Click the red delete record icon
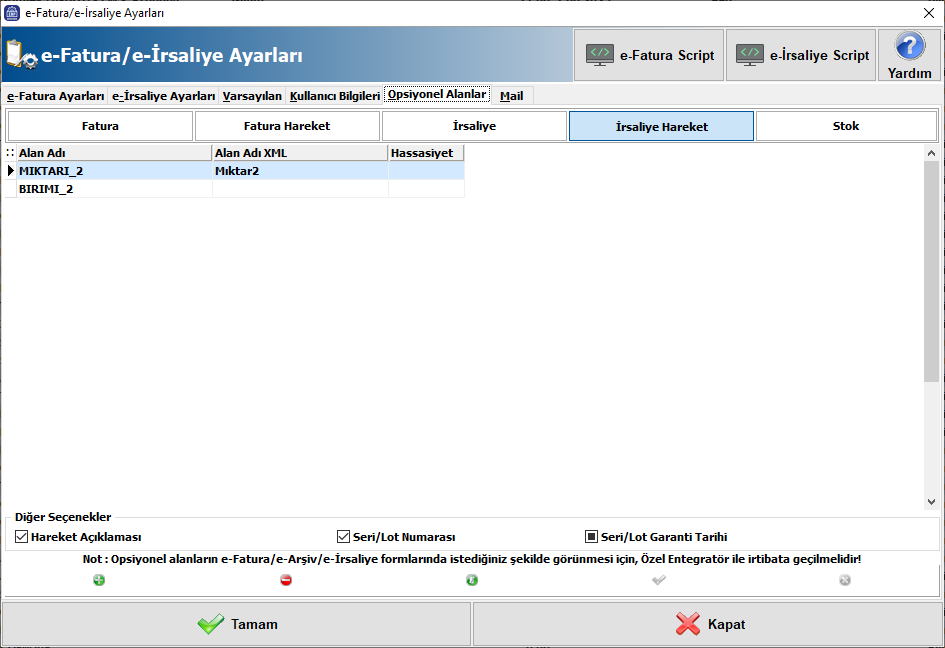 (286, 580)
